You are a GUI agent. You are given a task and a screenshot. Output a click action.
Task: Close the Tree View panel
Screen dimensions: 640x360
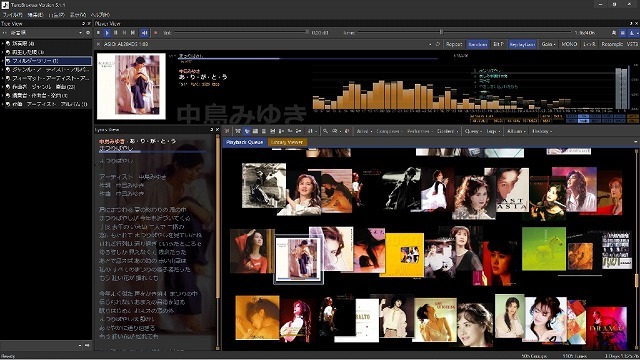89,24
